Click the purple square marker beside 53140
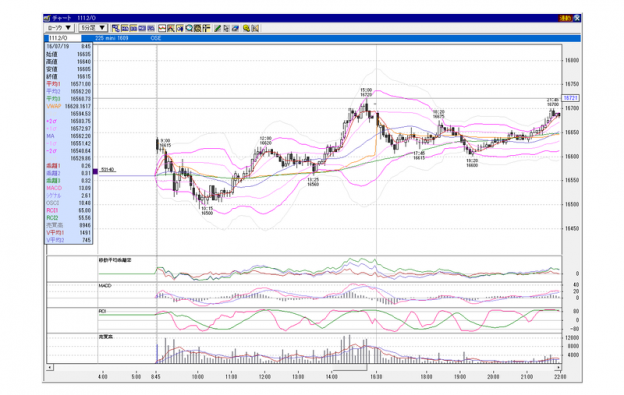The image size is (624, 395). click(95, 171)
